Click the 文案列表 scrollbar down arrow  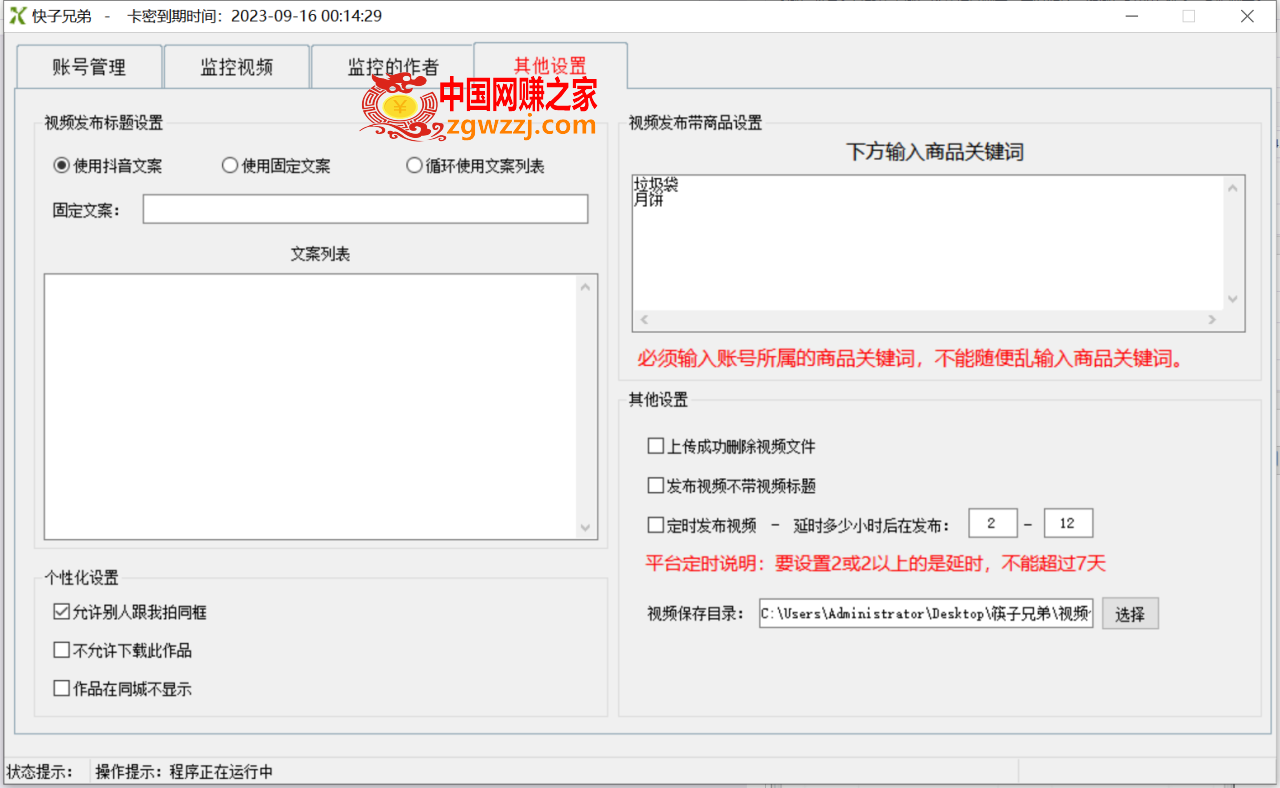(x=586, y=527)
